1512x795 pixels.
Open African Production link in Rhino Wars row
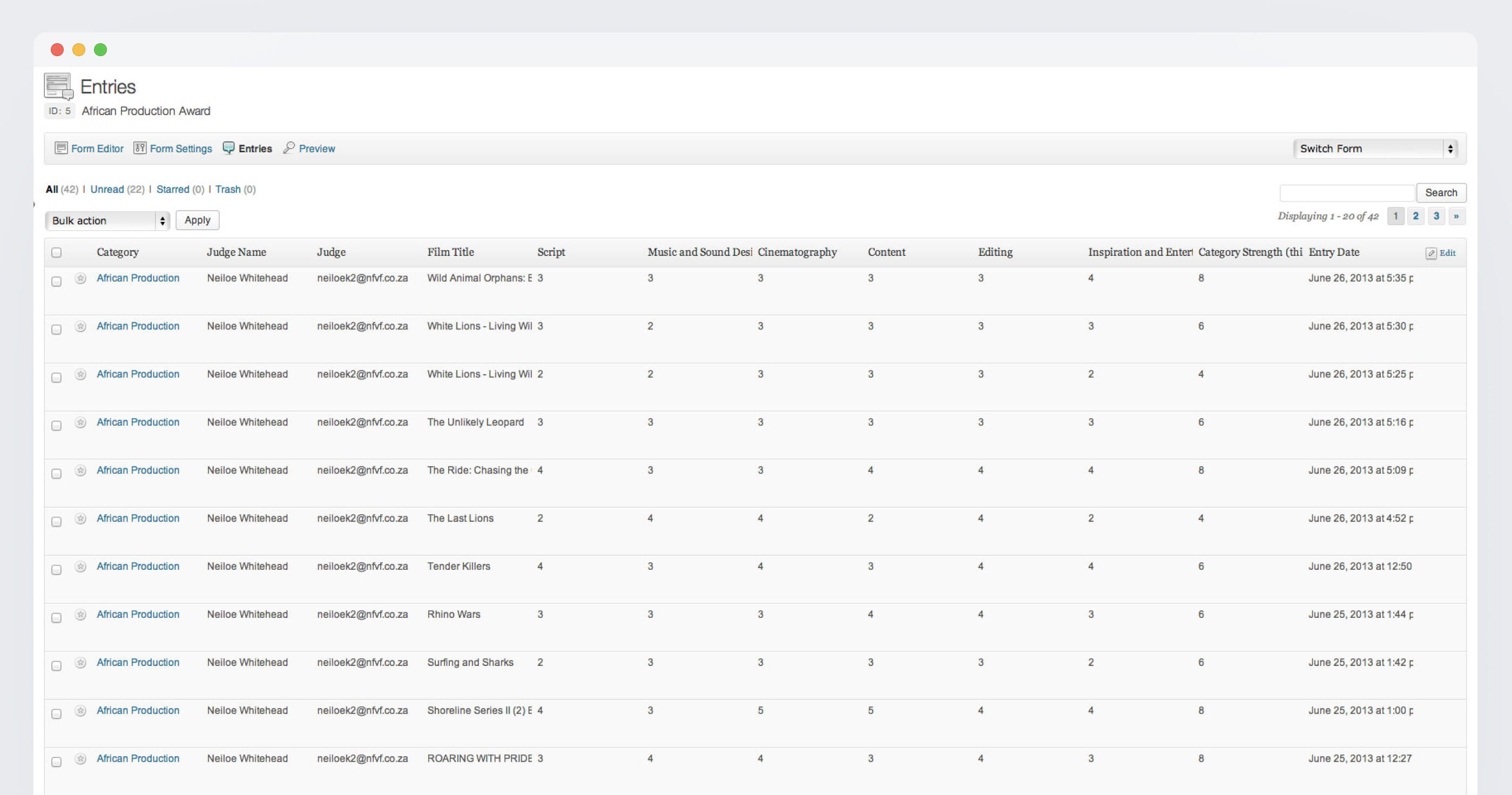tap(138, 615)
